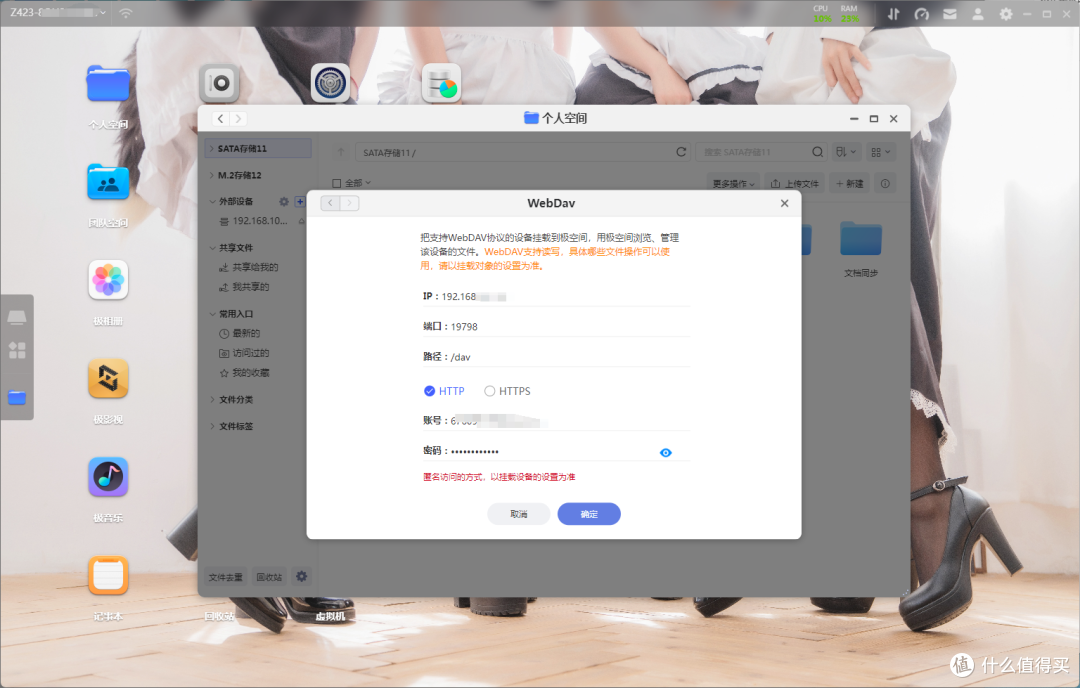Open the vault-style safe app icon

tap(331, 83)
